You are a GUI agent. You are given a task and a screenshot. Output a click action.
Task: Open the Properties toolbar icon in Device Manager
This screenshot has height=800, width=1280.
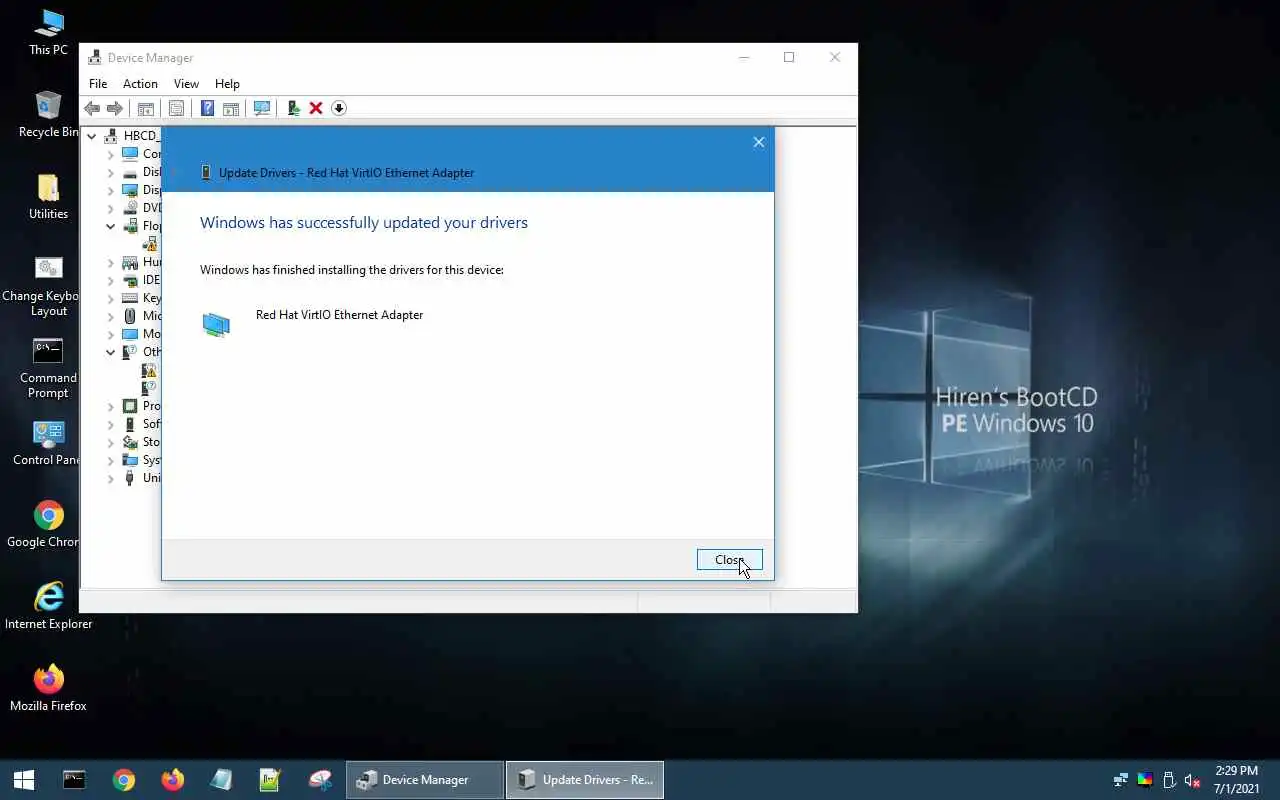pyautogui.click(x=176, y=108)
